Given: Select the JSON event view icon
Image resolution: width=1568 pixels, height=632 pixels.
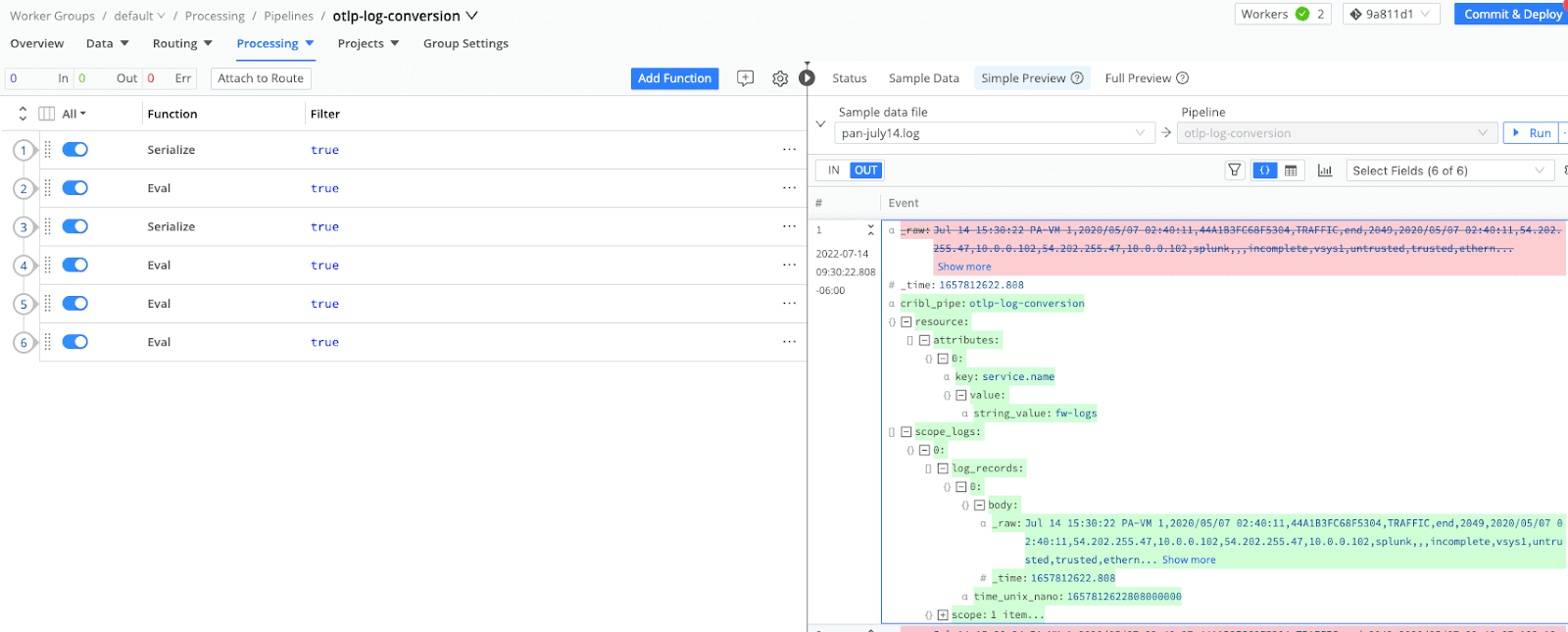Looking at the screenshot, I should tap(1264, 170).
